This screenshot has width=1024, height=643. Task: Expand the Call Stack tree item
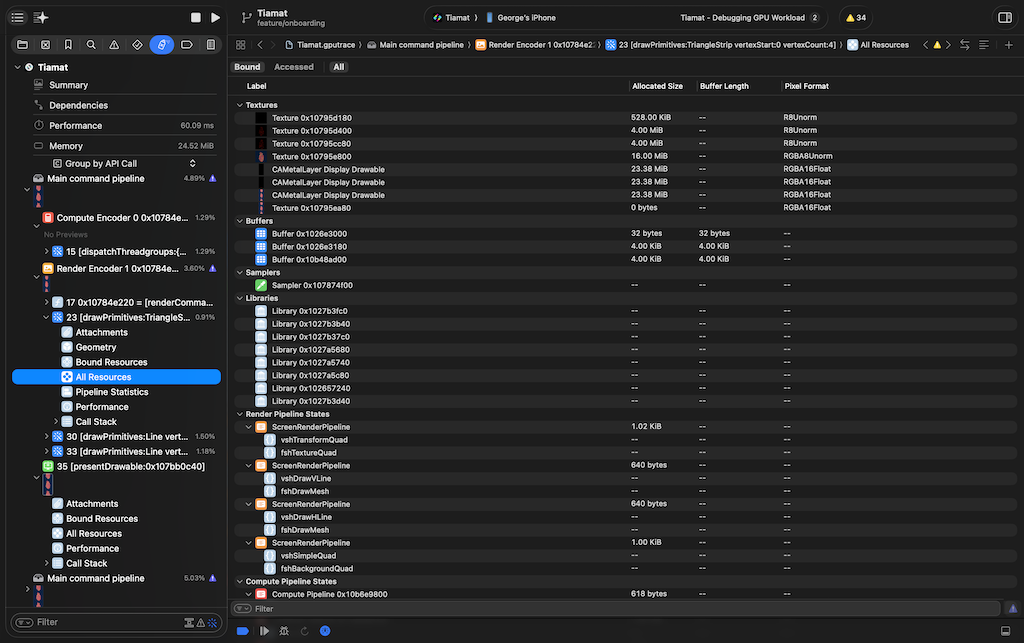56,422
